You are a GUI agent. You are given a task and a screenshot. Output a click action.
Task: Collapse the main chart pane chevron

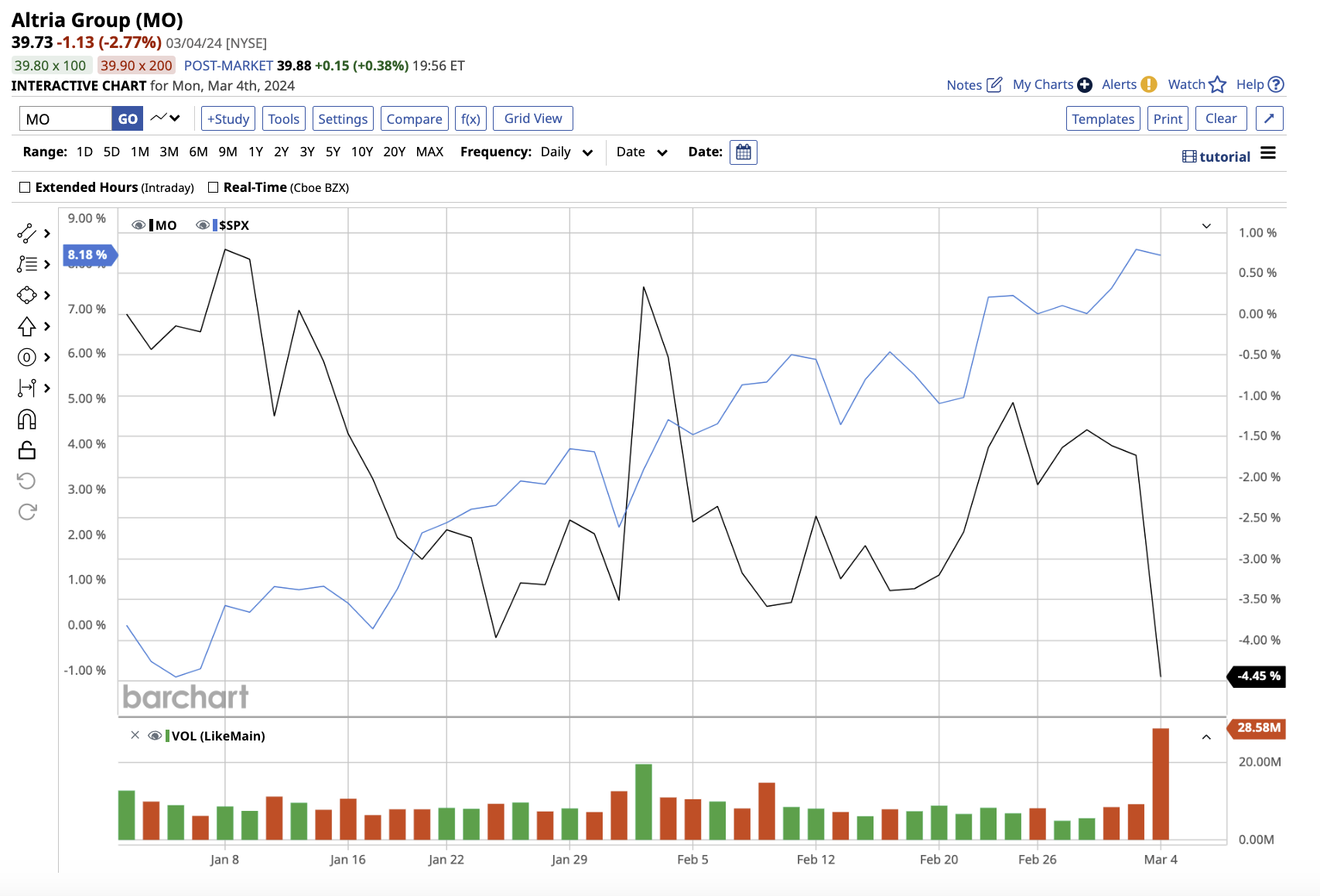click(x=1206, y=226)
